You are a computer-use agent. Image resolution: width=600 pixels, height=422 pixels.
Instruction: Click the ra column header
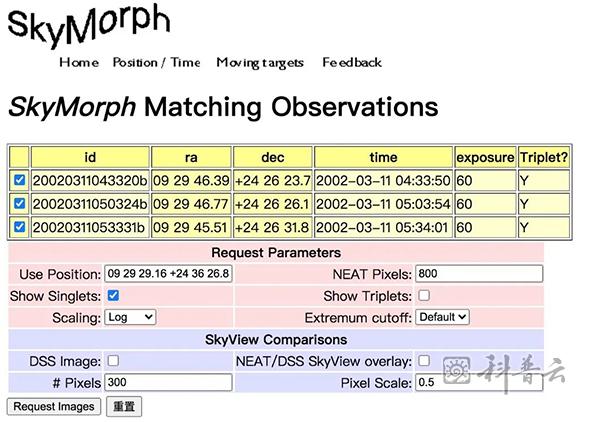tap(191, 157)
